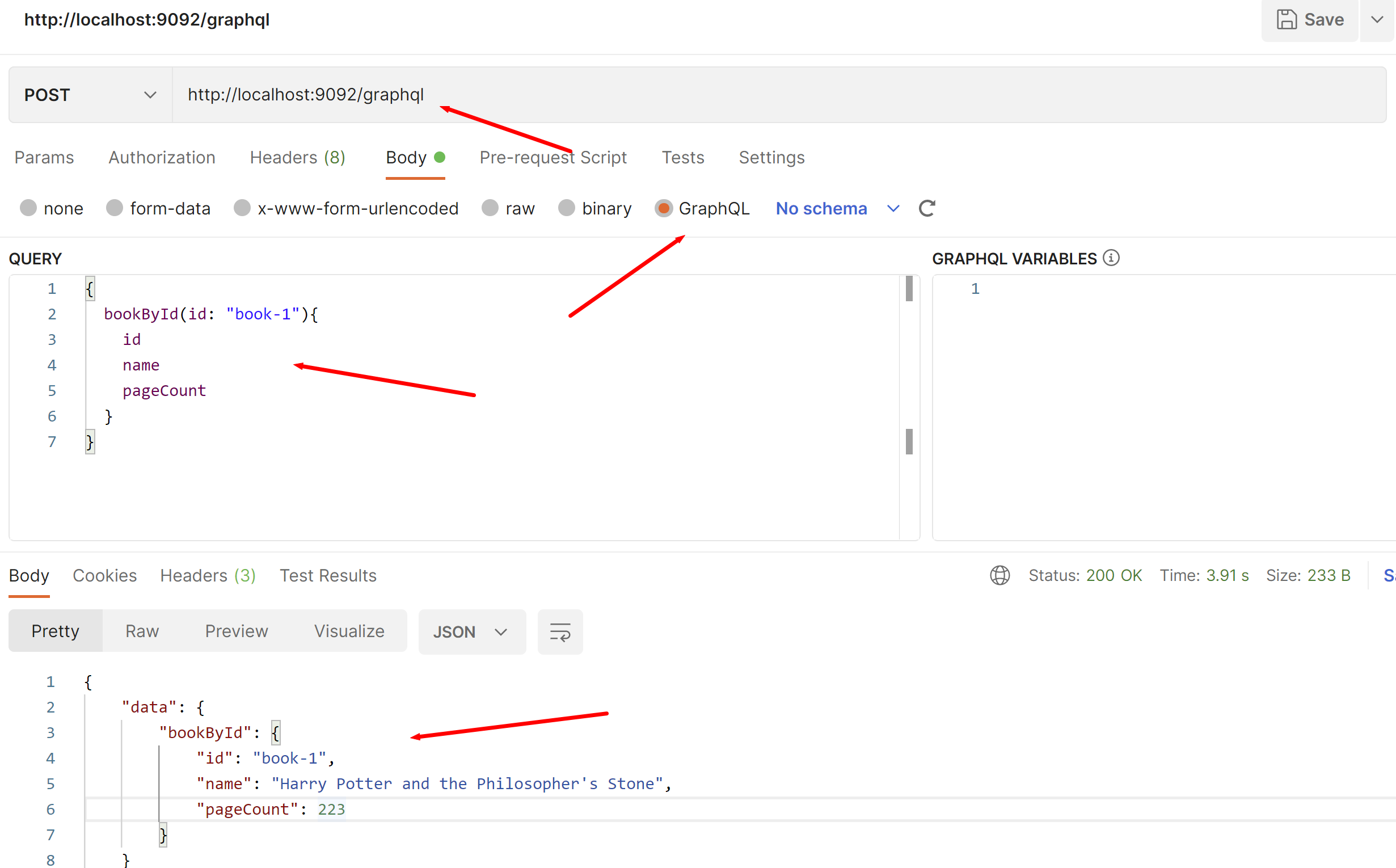Open the Tests tab
Viewport: 1396px width, 868px height.
(682, 157)
